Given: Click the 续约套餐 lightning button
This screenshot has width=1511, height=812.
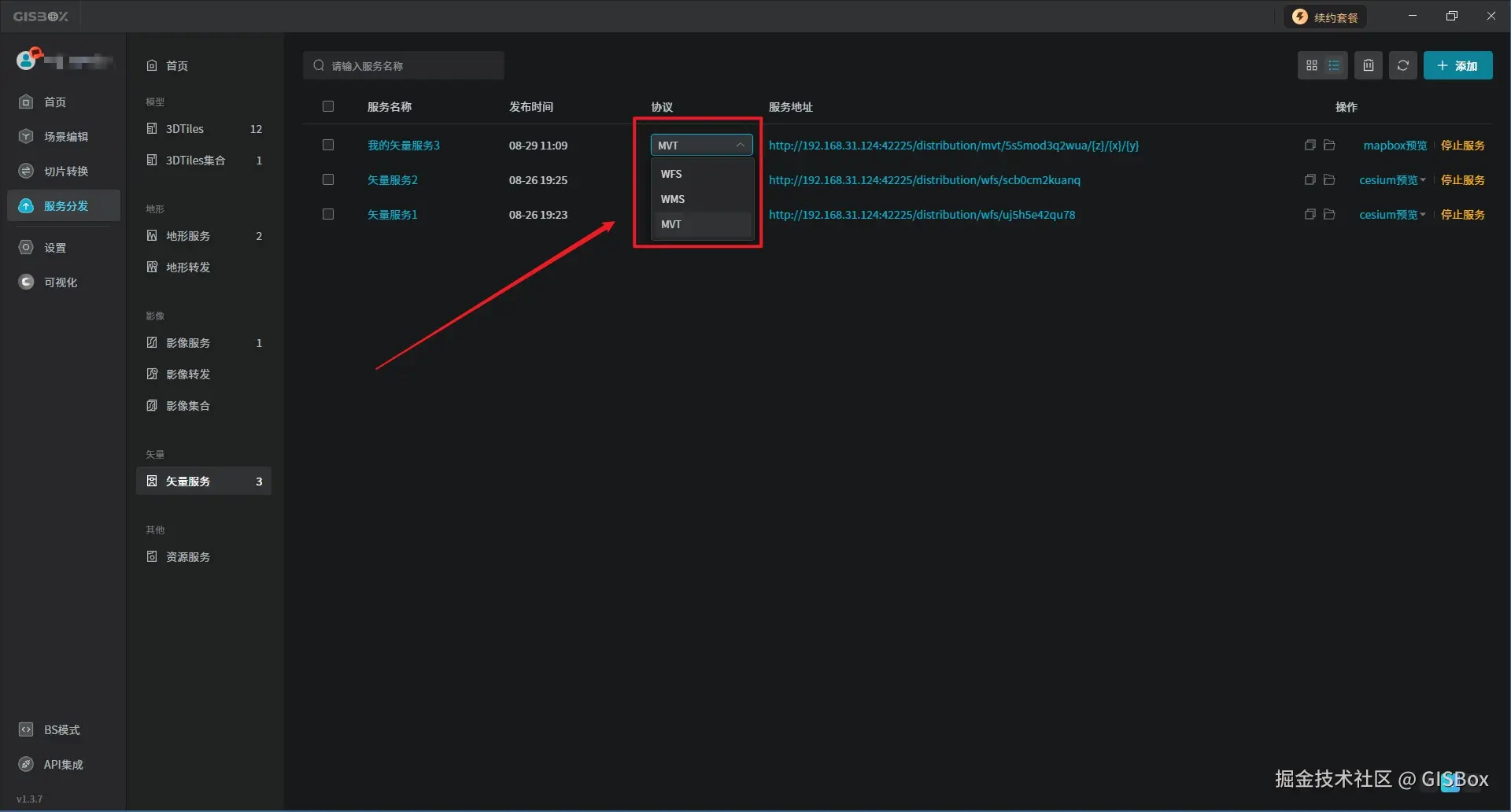Looking at the screenshot, I should coord(1326,17).
